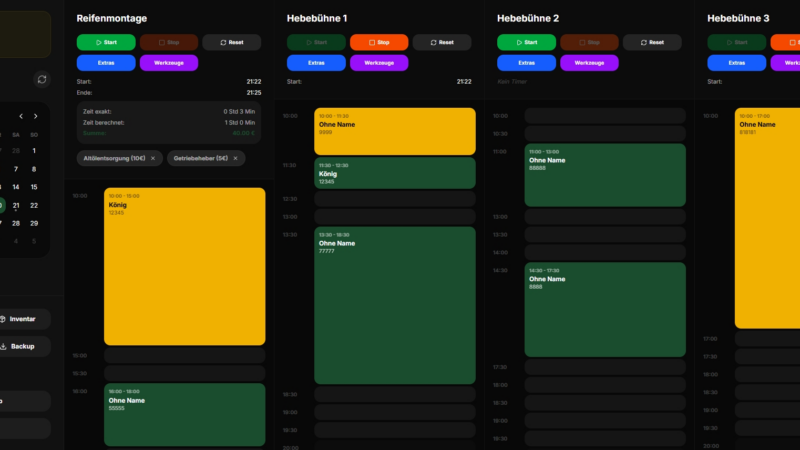Screen dimensions: 800x450
Task: Start the Reifenmontage timer
Action: 105,42
